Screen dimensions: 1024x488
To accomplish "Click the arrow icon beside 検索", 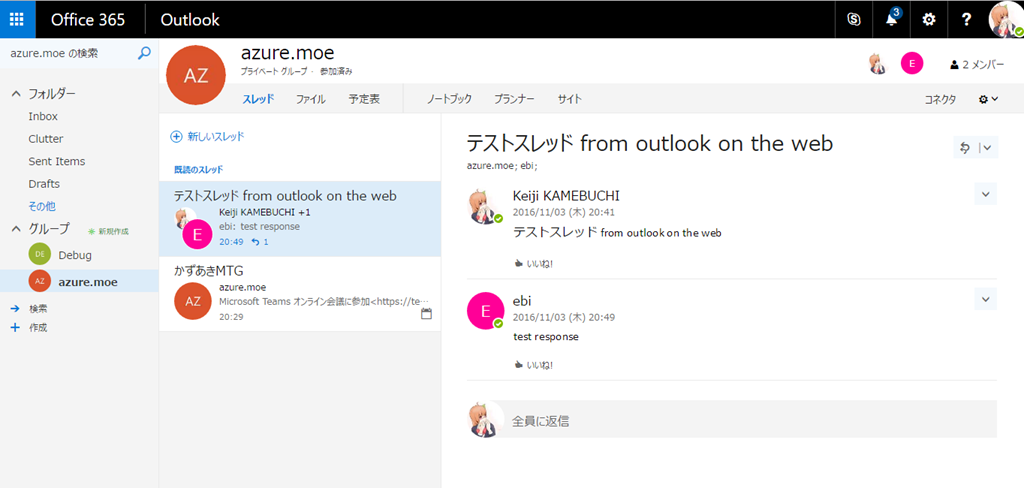I will click(16, 308).
